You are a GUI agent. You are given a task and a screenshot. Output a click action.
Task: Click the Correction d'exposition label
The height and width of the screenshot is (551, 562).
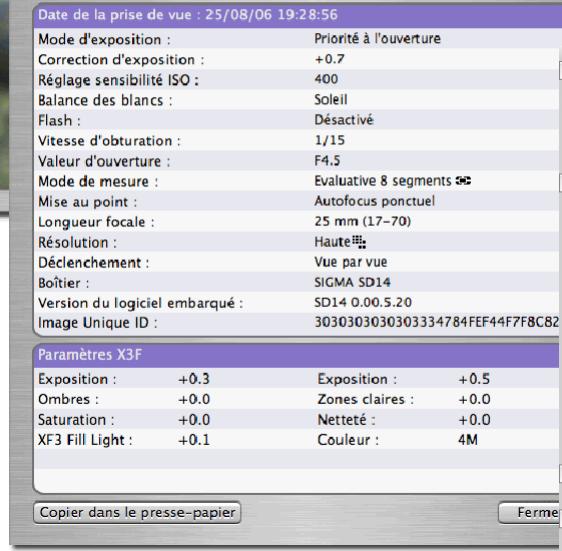(121, 60)
